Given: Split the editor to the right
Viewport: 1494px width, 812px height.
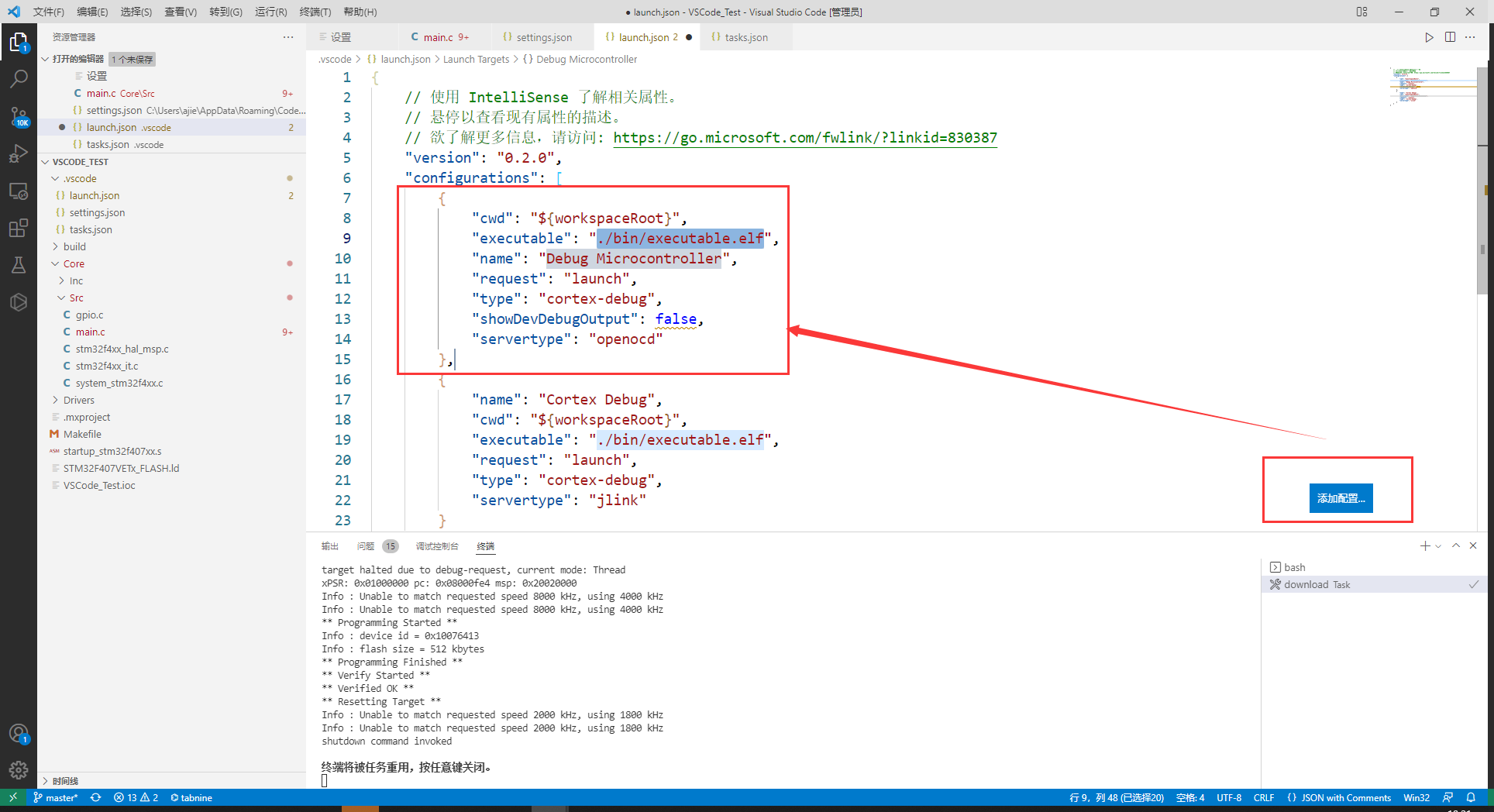Looking at the screenshot, I should pos(1450,37).
